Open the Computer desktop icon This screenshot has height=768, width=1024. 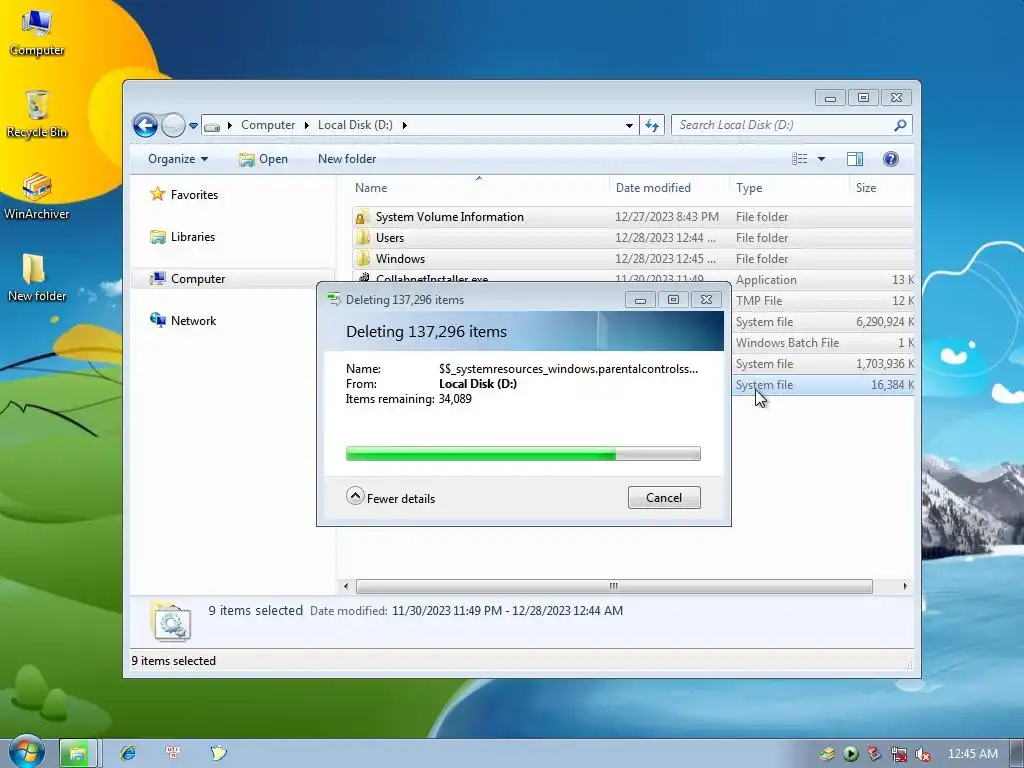click(37, 31)
